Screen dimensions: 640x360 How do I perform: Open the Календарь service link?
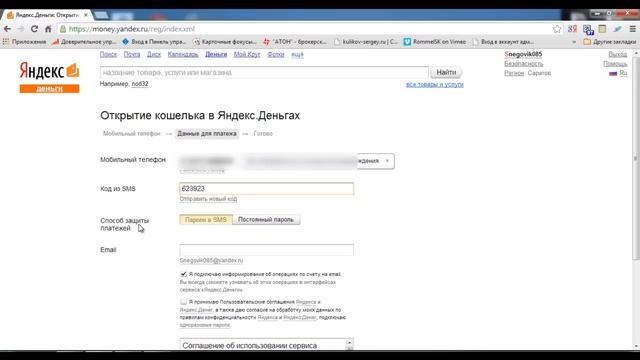(183, 54)
